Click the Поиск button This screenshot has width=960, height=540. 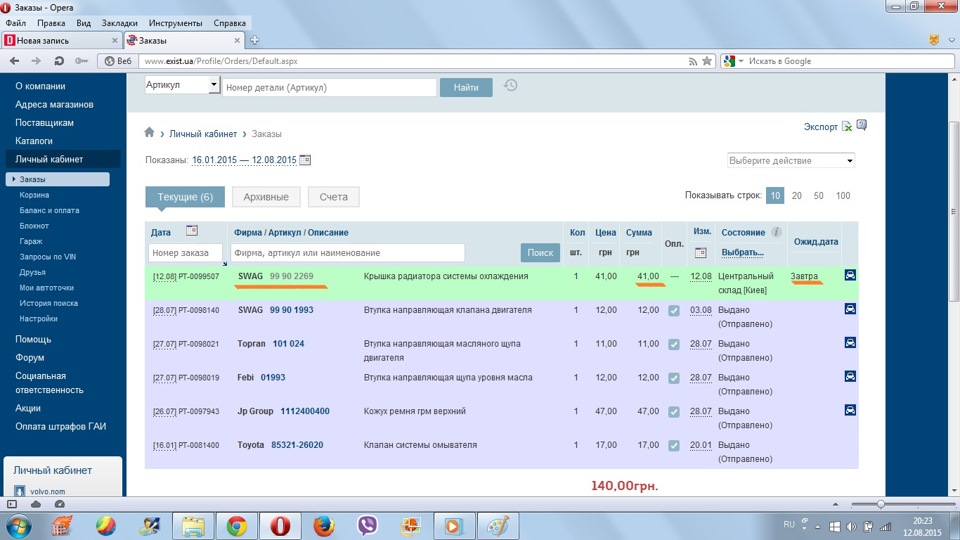(540, 252)
